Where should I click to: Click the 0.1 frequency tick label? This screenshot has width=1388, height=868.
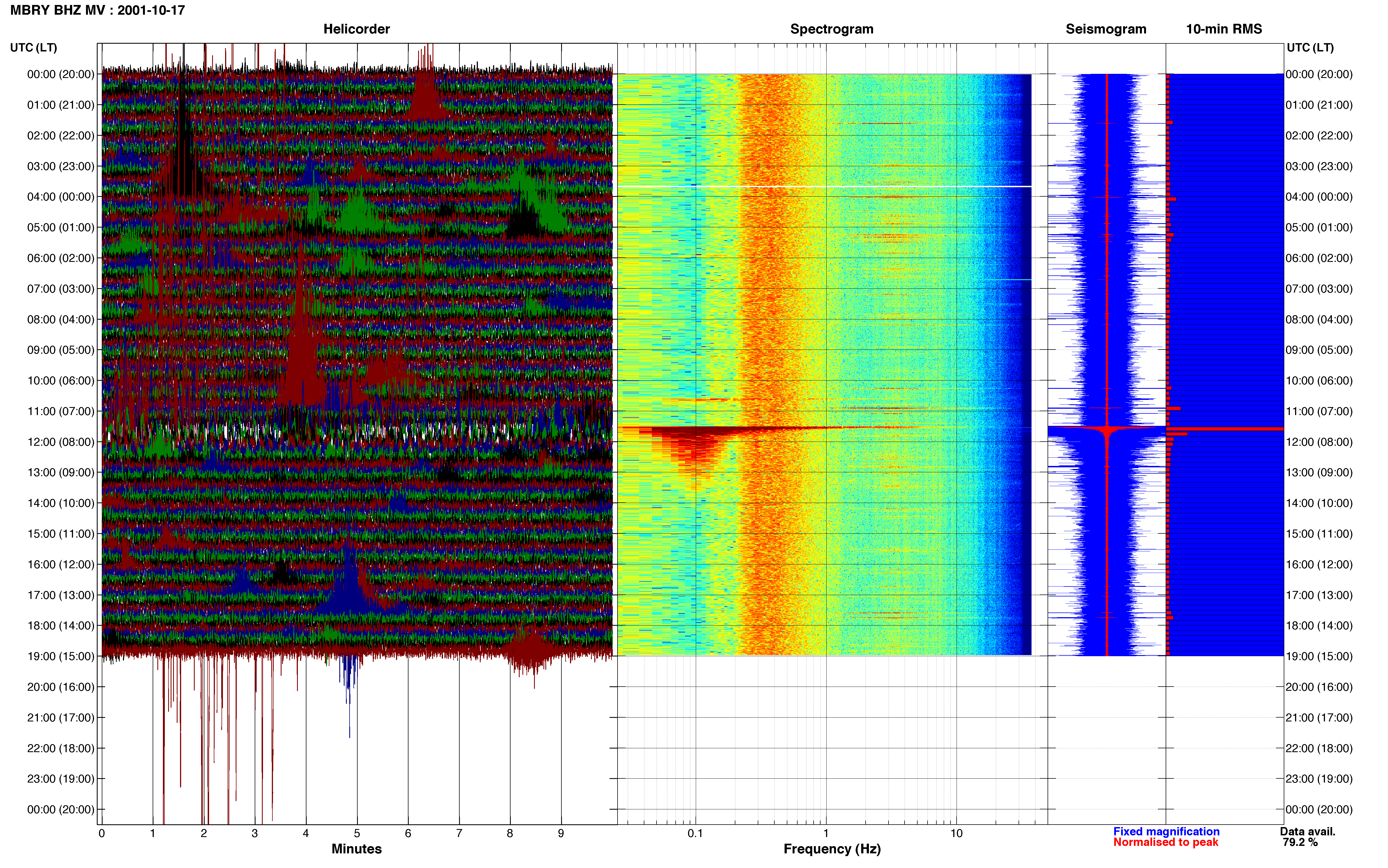point(695,833)
